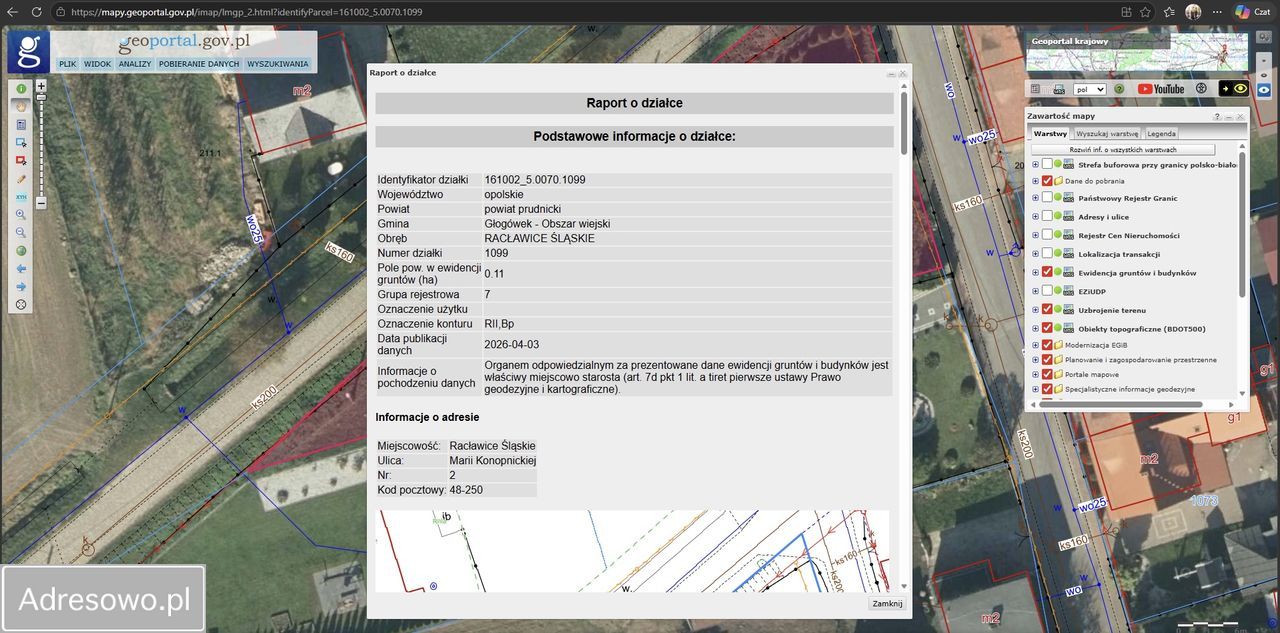Zoom in with the plus button on zoom bar
Image resolution: width=1280 pixels, height=633 pixels.
[x=41, y=86]
